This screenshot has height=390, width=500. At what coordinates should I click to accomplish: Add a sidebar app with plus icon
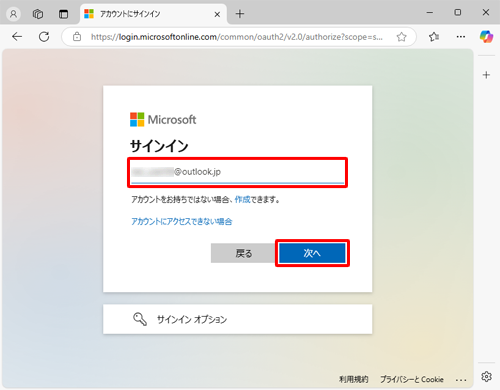[486, 75]
